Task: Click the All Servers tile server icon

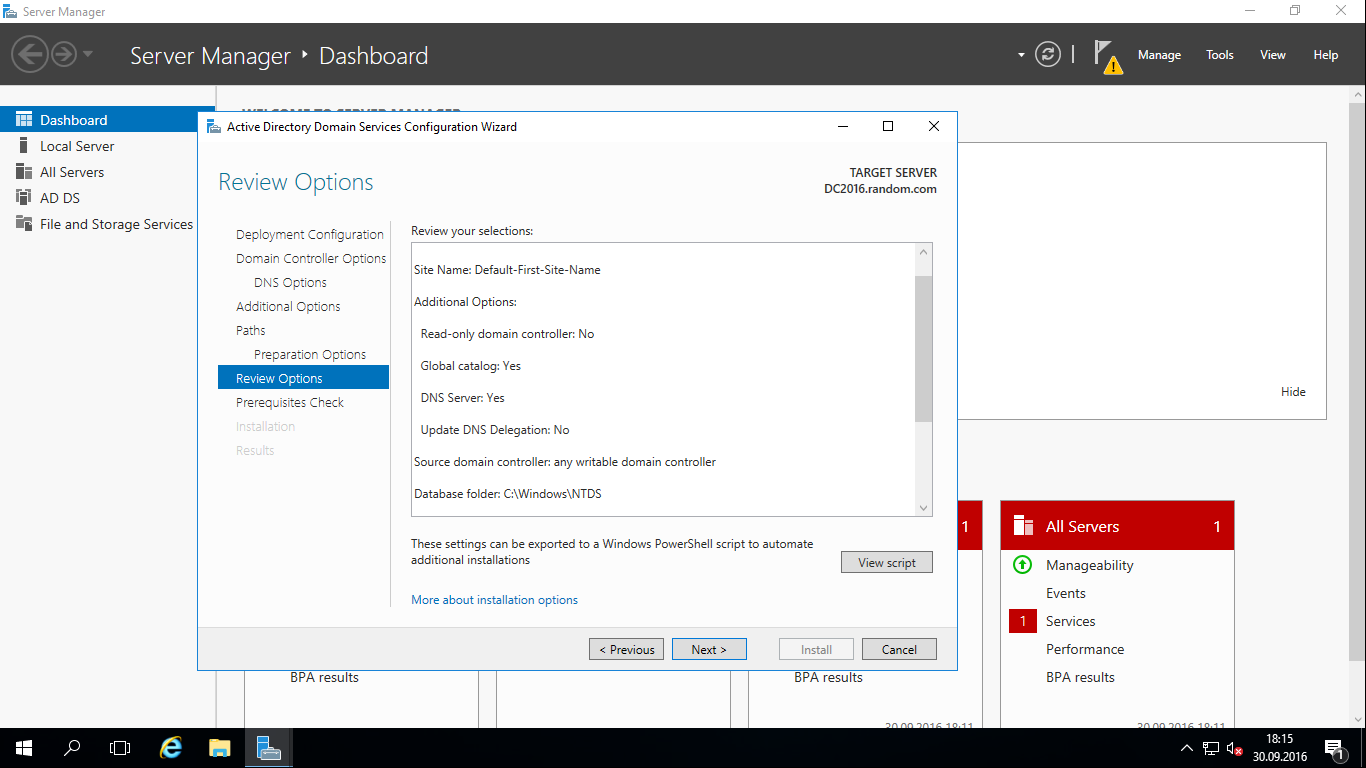Action: pyautogui.click(x=1023, y=526)
